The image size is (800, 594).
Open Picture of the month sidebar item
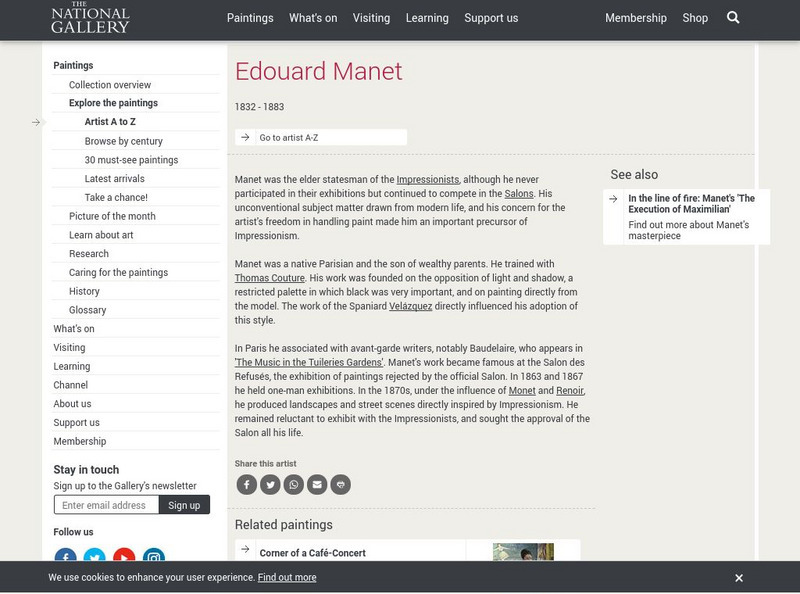point(112,216)
